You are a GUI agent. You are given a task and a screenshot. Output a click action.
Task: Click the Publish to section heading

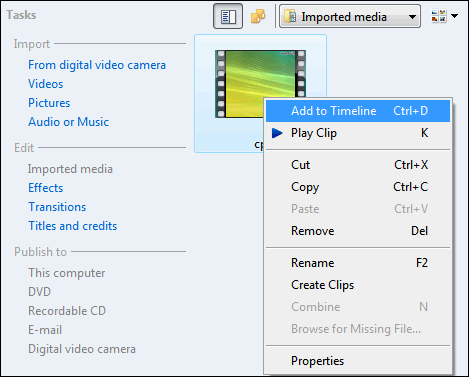40,252
